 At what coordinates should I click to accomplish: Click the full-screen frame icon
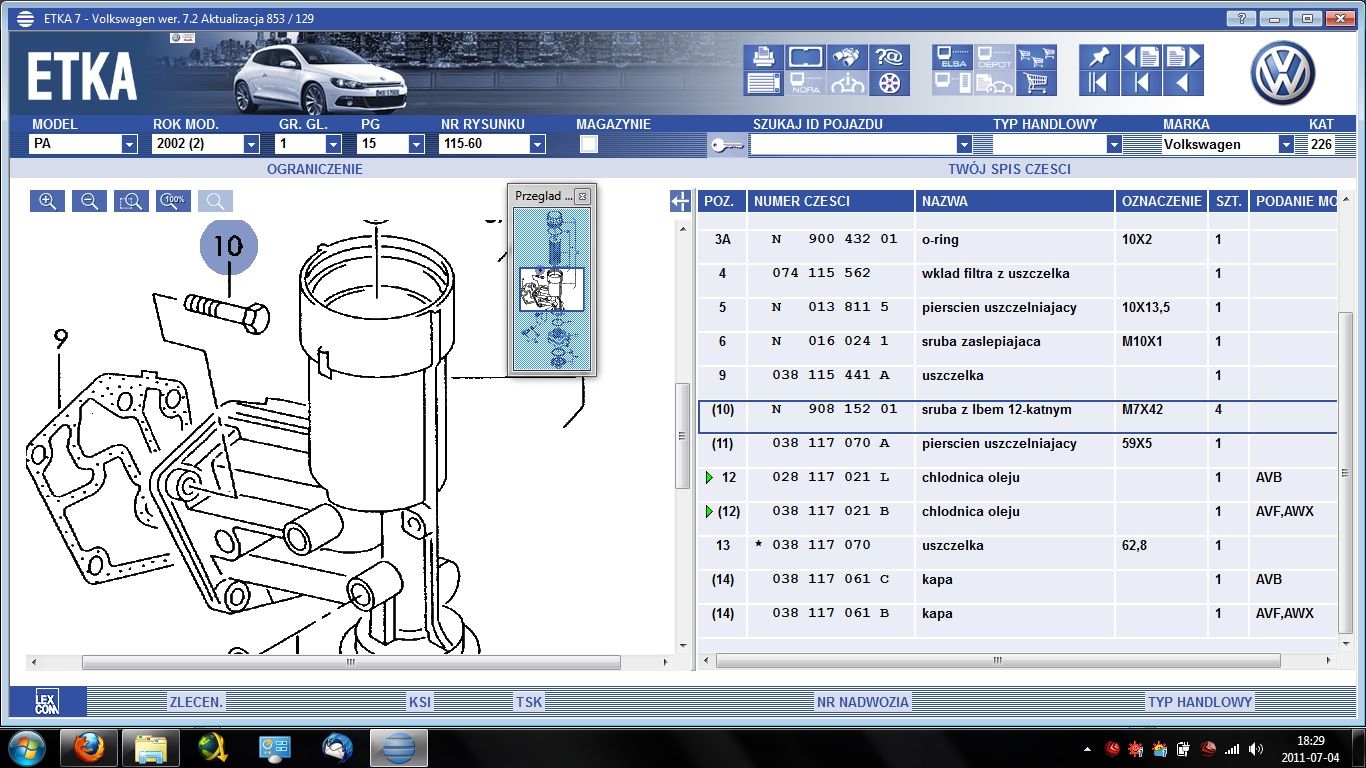point(805,57)
